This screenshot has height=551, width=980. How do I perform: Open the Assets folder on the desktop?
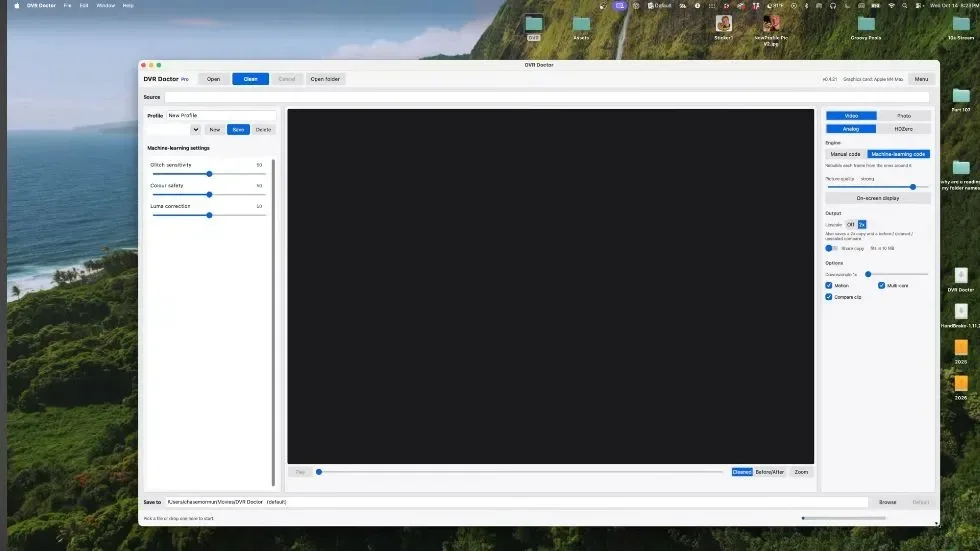point(581,25)
